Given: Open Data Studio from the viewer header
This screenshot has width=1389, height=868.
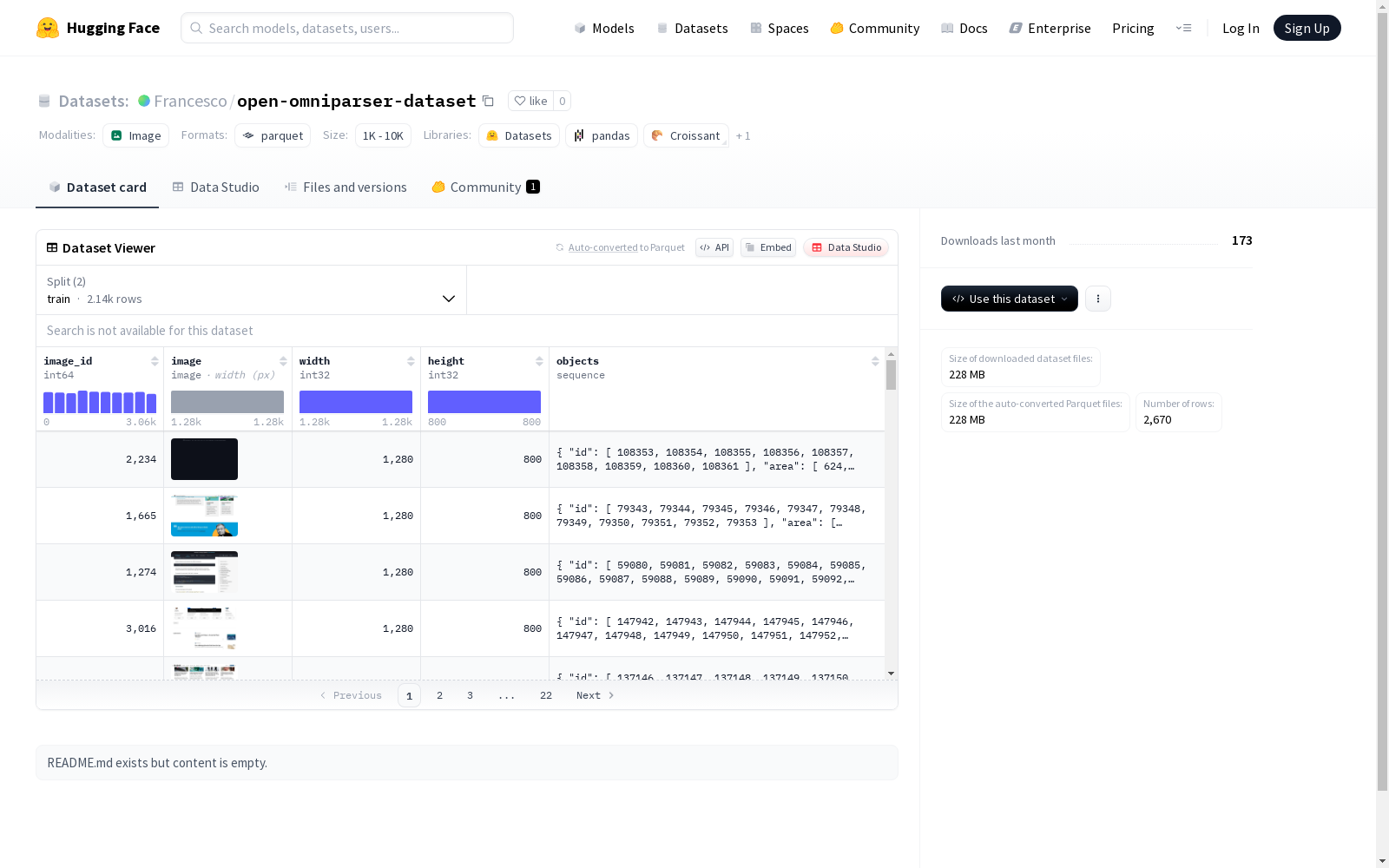Looking at the screenshot, I should [846, 247].
